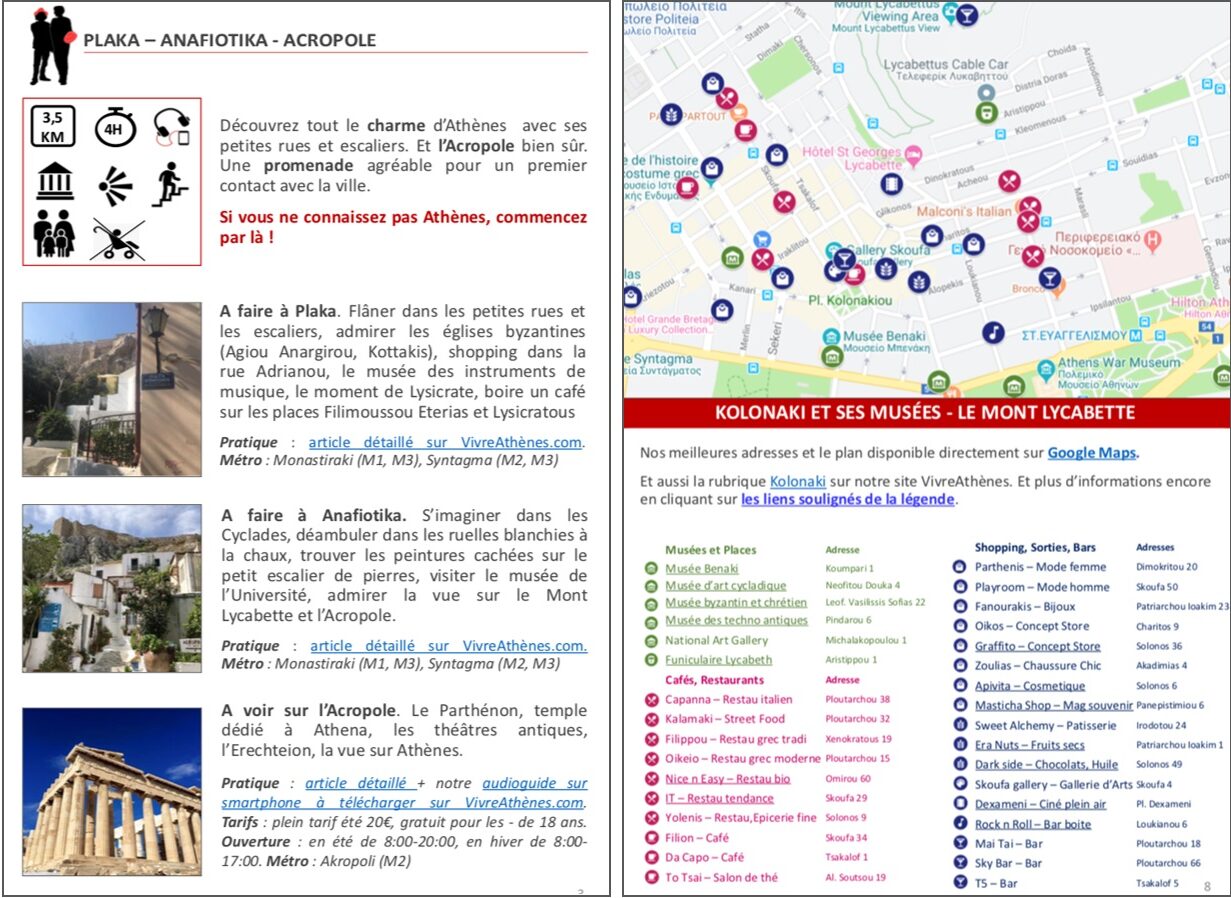Click the Anafiotika white houses photo
1231x898 pixels.
112,588
